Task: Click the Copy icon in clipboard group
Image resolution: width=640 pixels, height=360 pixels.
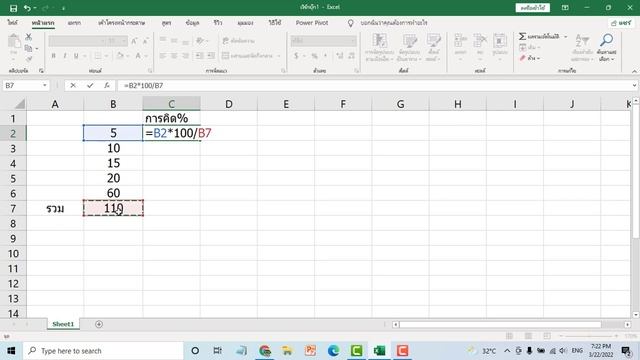Action: click(x=28, y=49)
